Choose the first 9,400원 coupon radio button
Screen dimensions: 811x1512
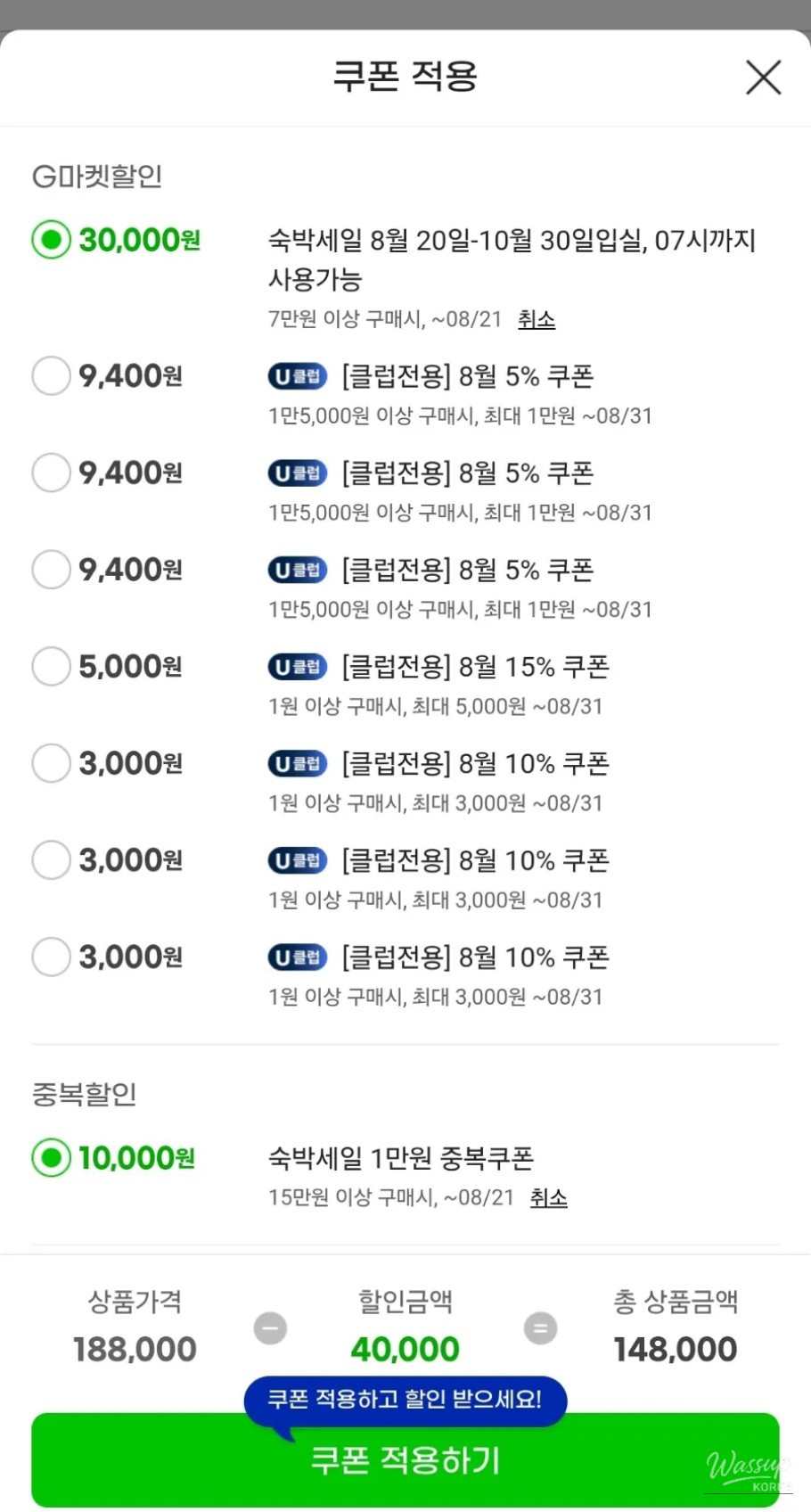pyautogui.click(x=51, y=375)
